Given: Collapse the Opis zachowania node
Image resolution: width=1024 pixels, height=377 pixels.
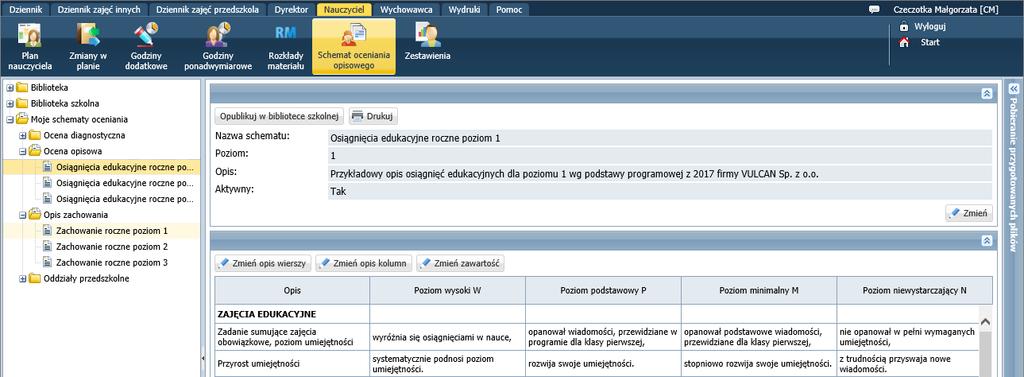Looking at the screenshot, I should click(x=23, y=214).
